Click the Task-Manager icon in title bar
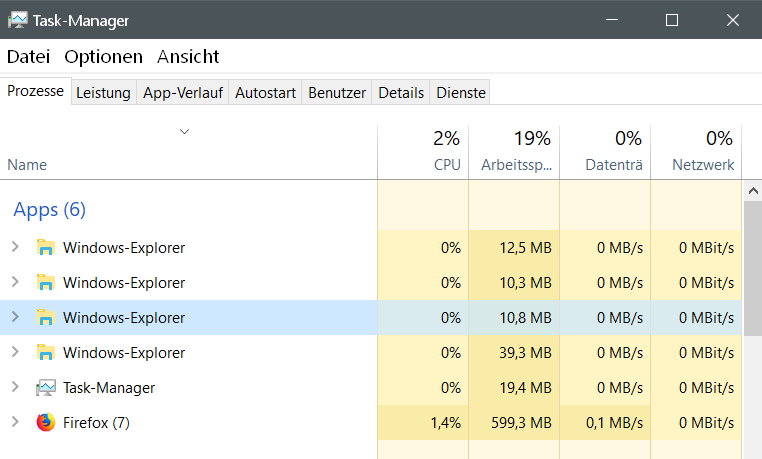This screenshot has width=762, height=459. coord(18,20)
